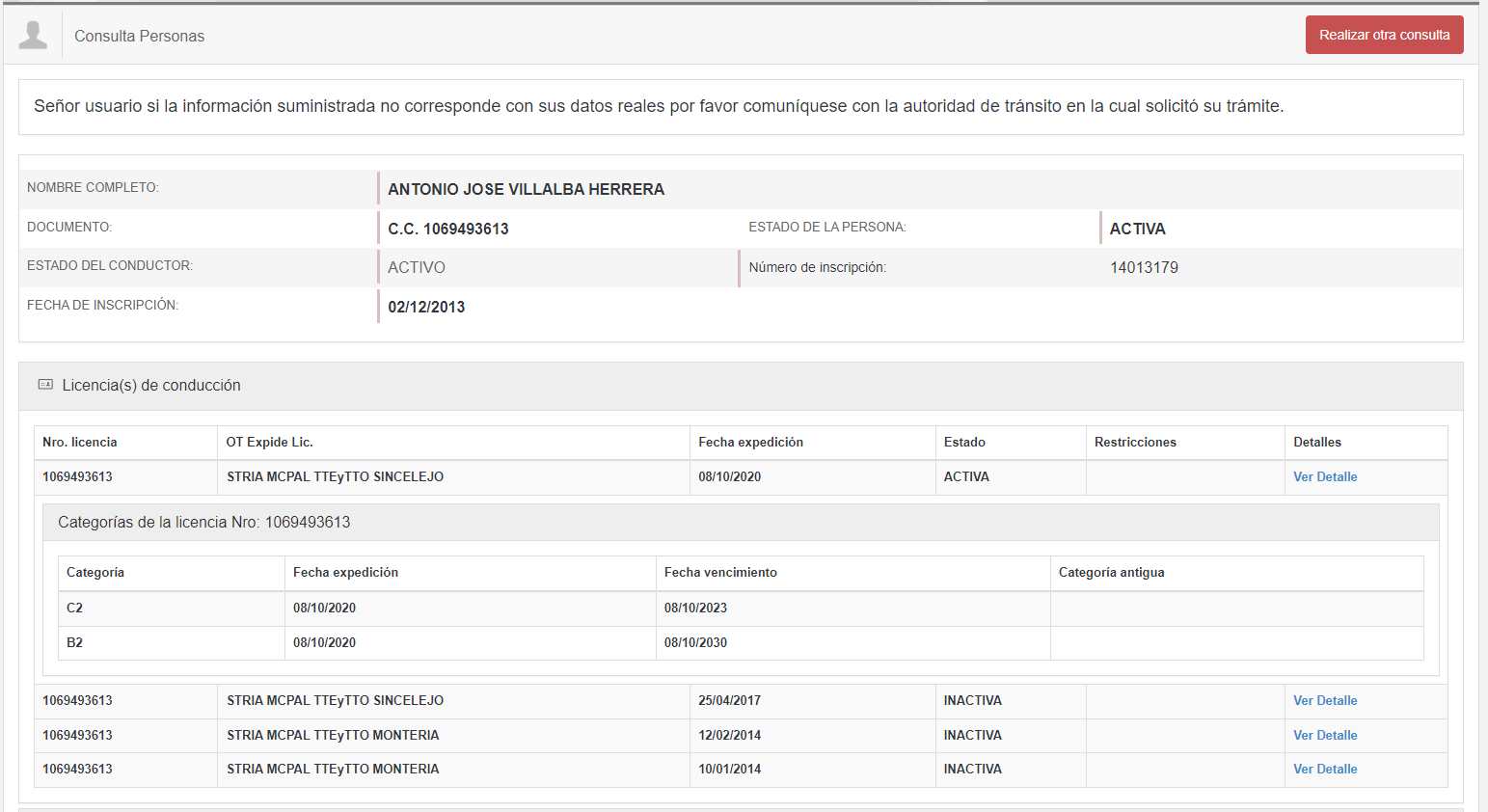1488x812 pixels.
Task: Click the Categorías de la licencia header
Action: click(x=203, y=523)
